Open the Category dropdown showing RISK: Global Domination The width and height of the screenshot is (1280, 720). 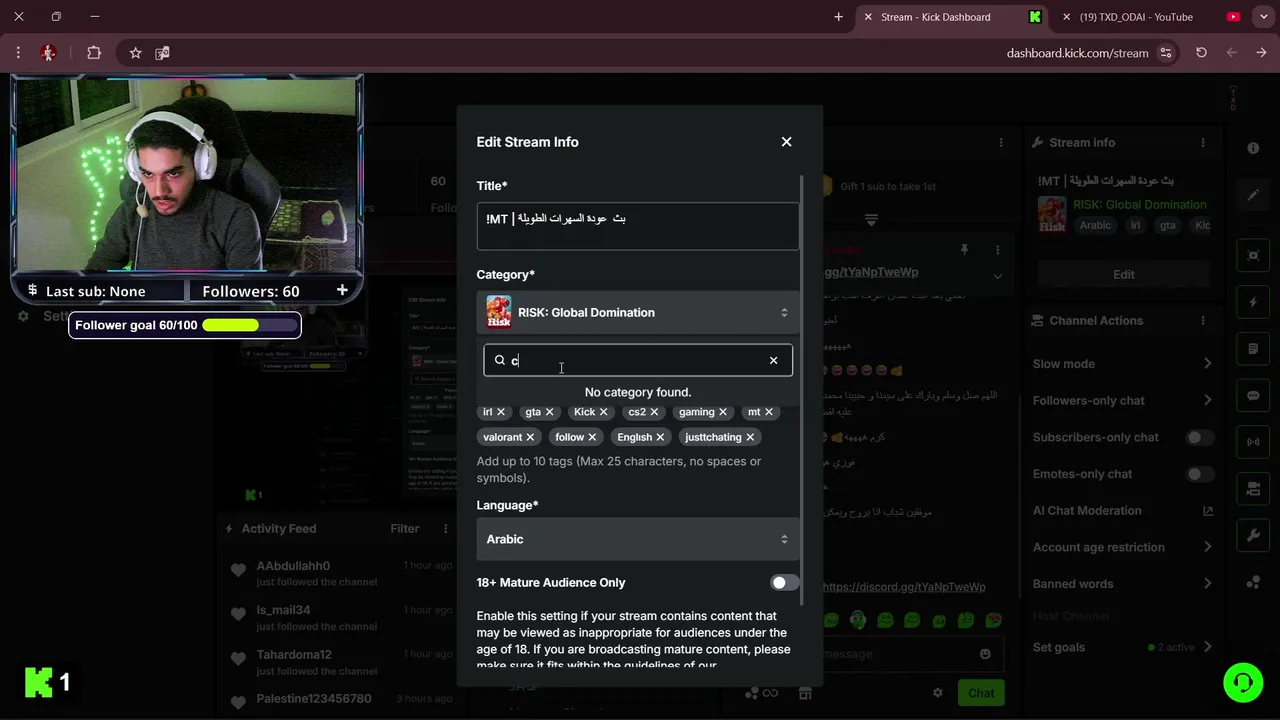[x=638, y=312]
